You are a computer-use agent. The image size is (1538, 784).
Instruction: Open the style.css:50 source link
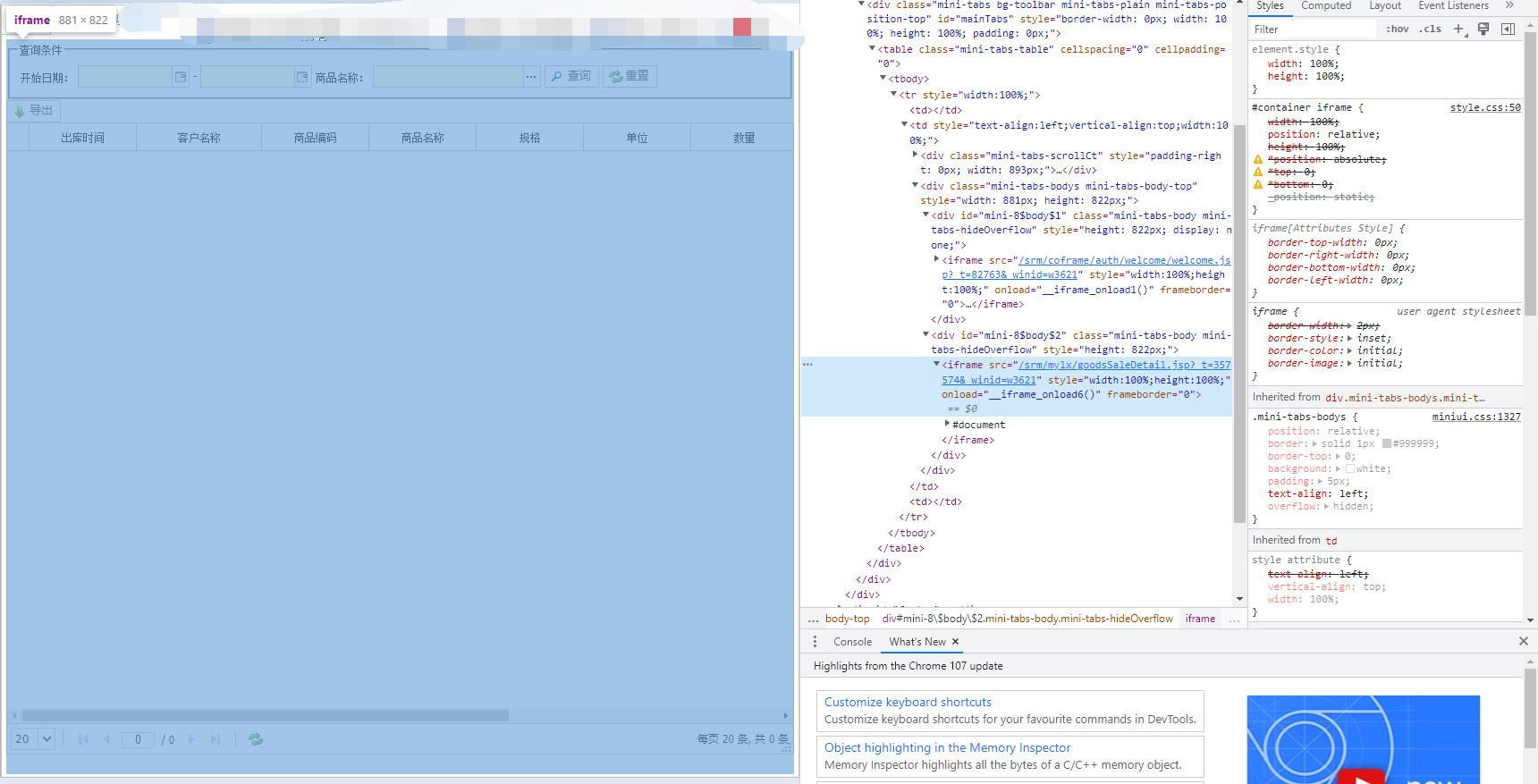coord(1484,107)
